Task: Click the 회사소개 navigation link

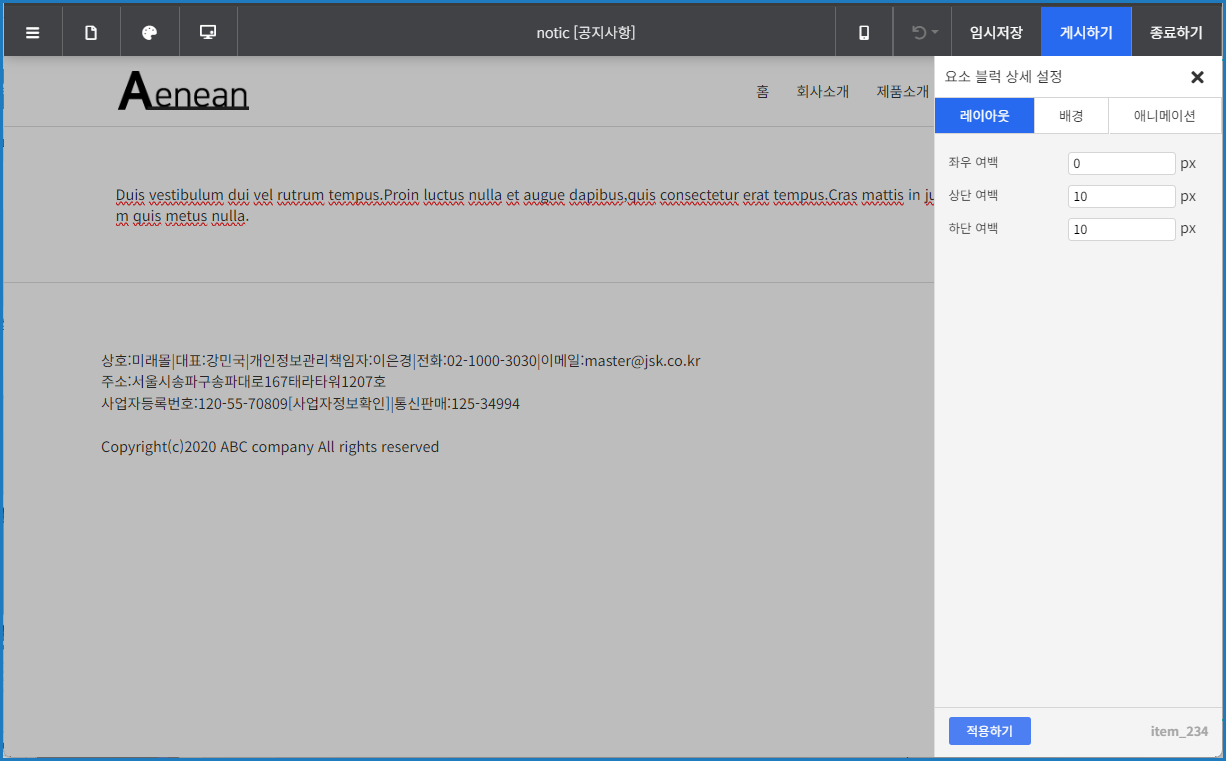Action: [822, 91]
